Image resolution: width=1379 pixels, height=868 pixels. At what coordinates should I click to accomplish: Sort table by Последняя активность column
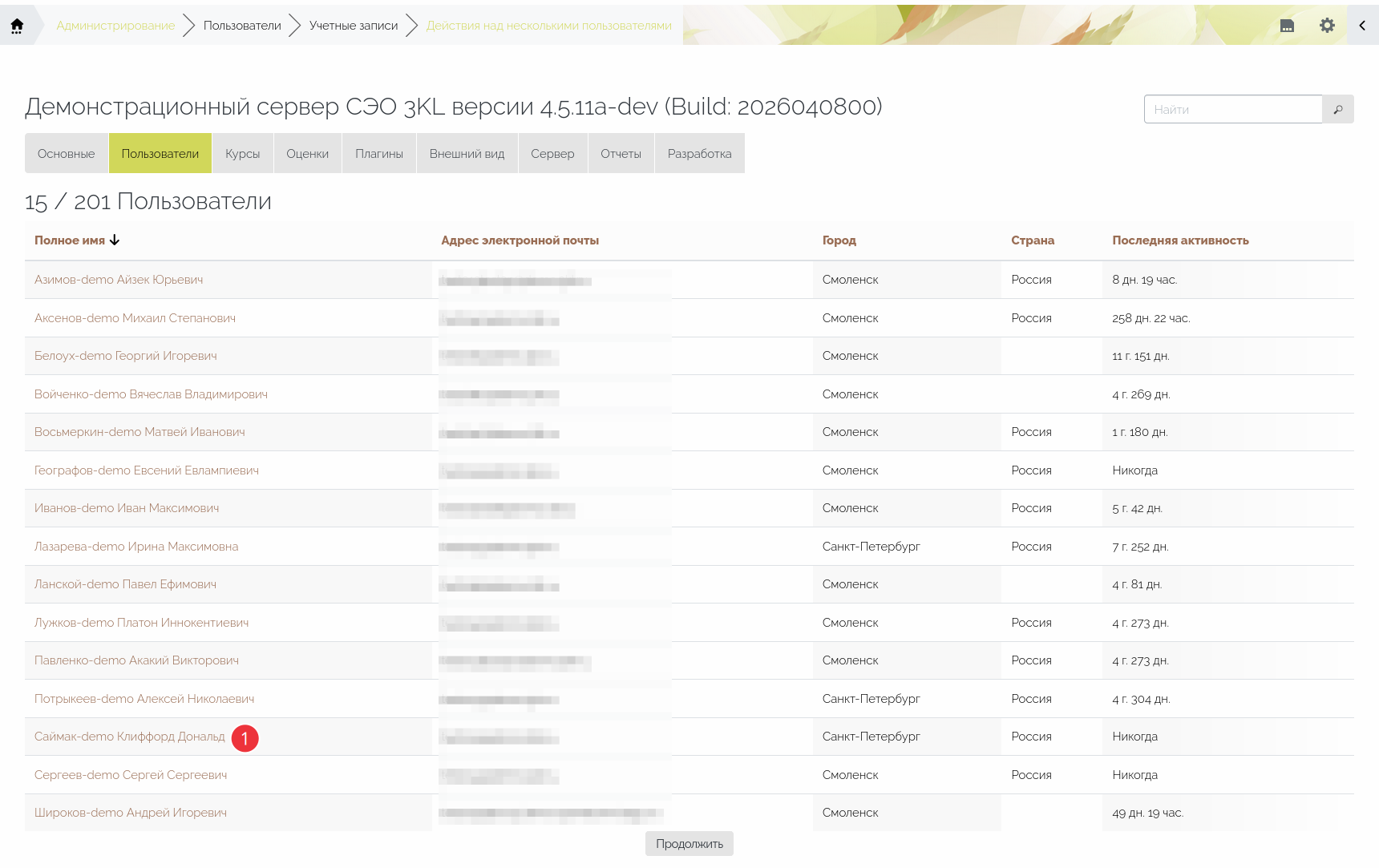coord(1179,240)
